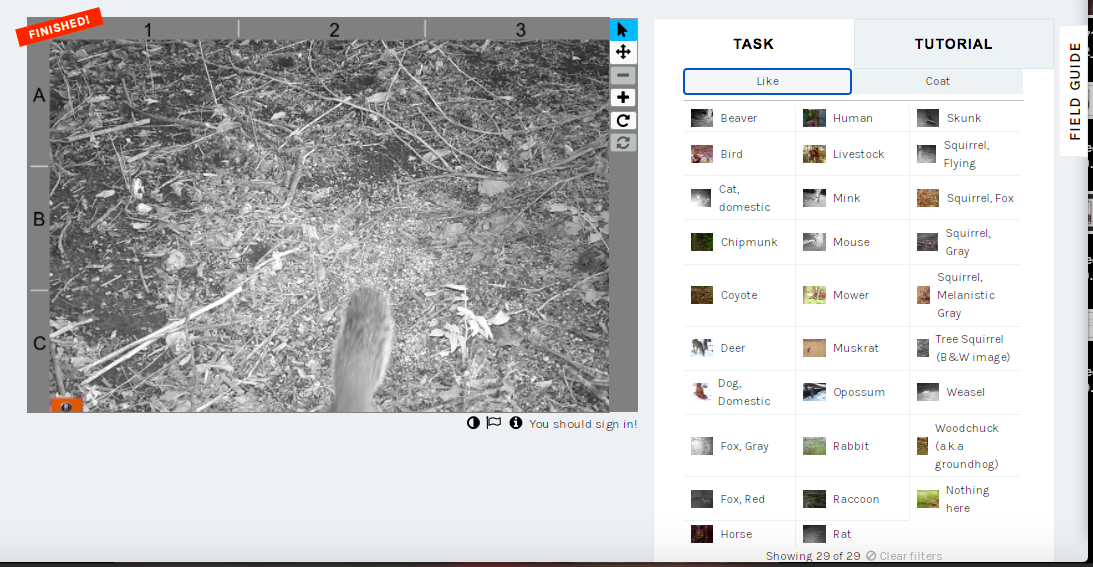Reset the image view
This screenshot has width=1093, height=567.
coord(623,142)
